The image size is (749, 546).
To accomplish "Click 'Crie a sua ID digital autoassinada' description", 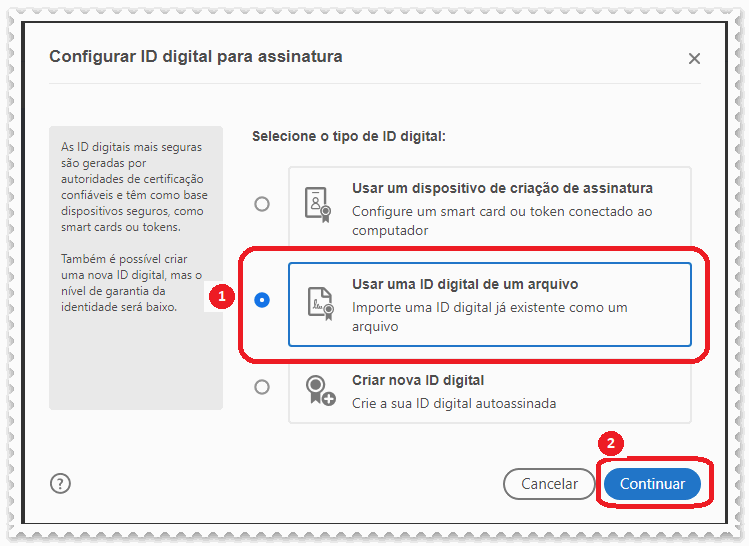I will click(454, 403).
